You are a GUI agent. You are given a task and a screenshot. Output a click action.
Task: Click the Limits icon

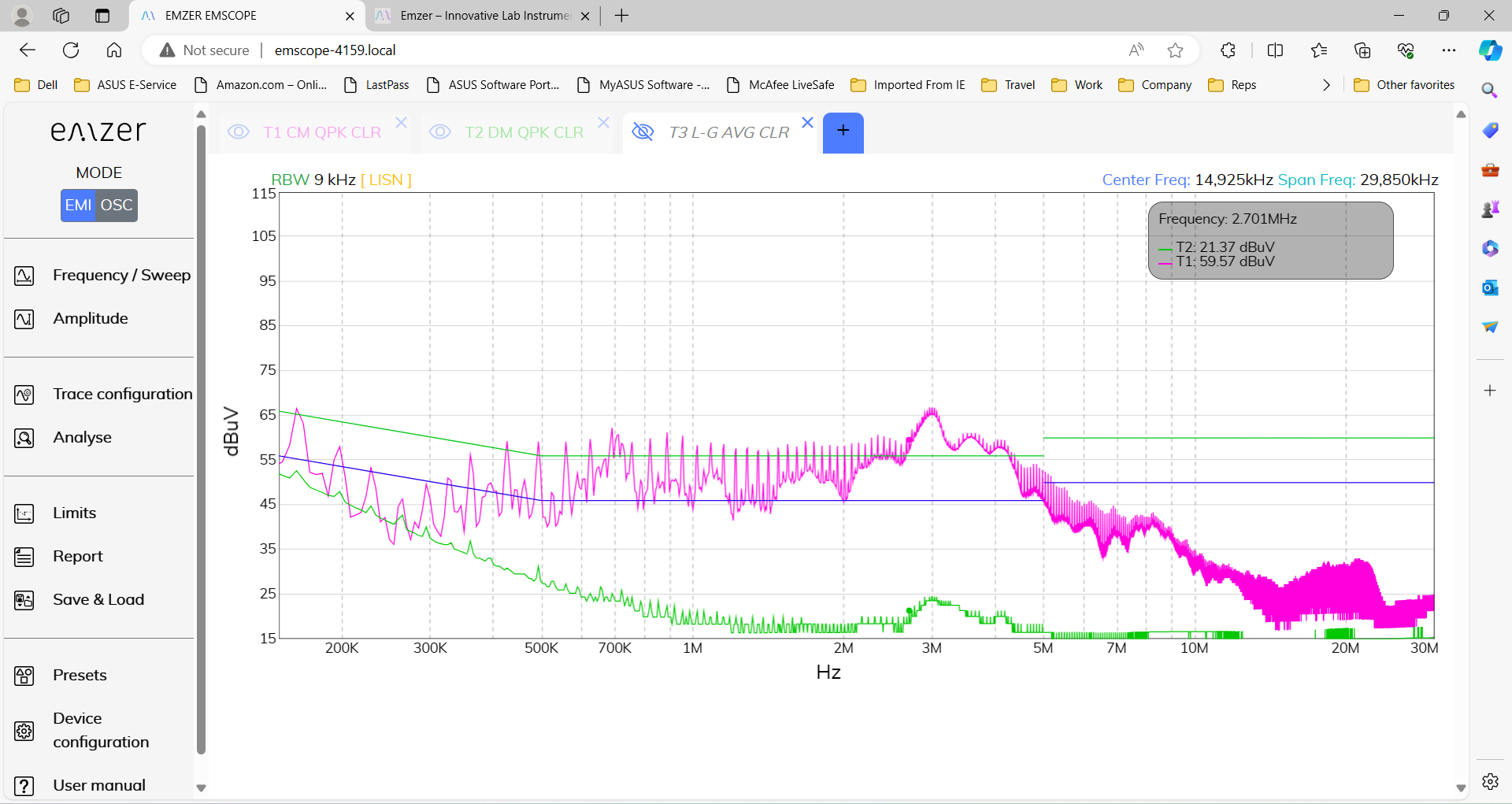(24, 513)
